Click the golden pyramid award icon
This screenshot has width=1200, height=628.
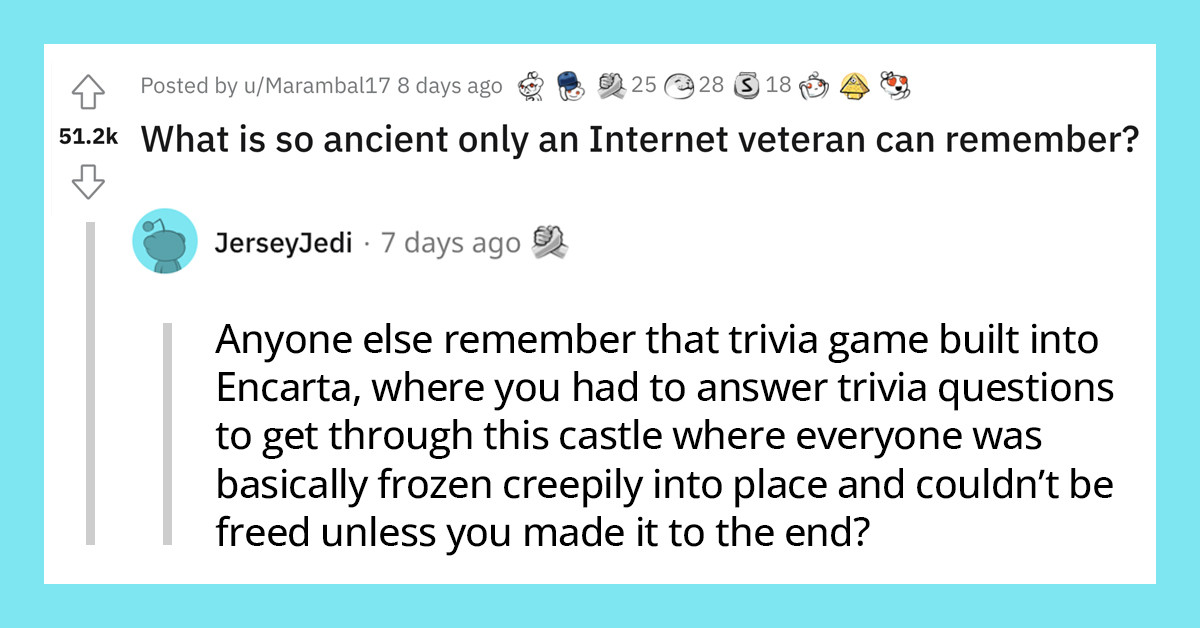click(x=853, y=86)
